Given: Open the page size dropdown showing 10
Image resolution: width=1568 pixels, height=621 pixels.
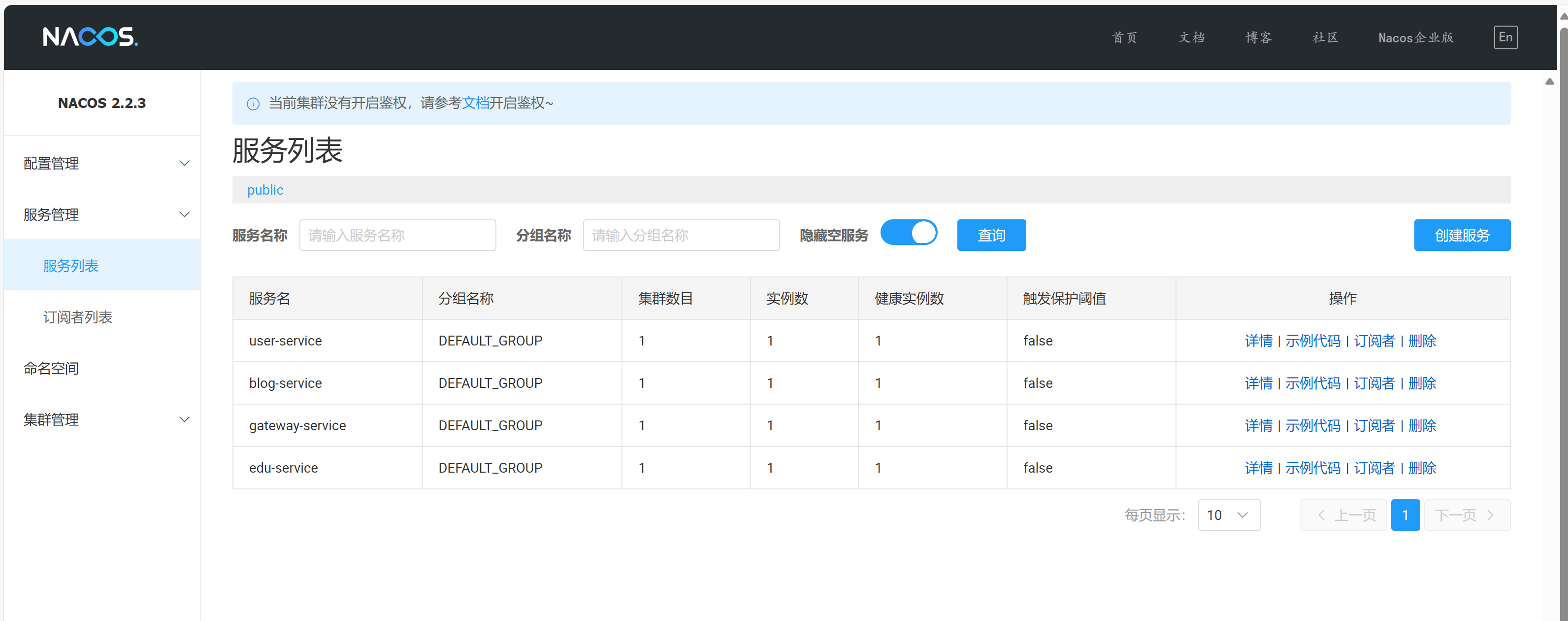Looking at the screenshot, I should tap(1228, 515).
